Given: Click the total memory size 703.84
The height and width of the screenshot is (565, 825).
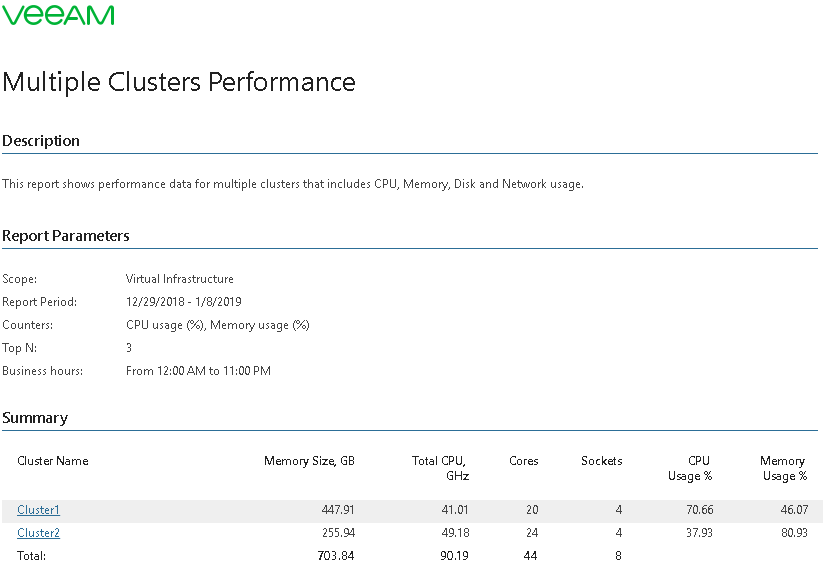Looking at the screenshot, I should click(x=336, y=556).
